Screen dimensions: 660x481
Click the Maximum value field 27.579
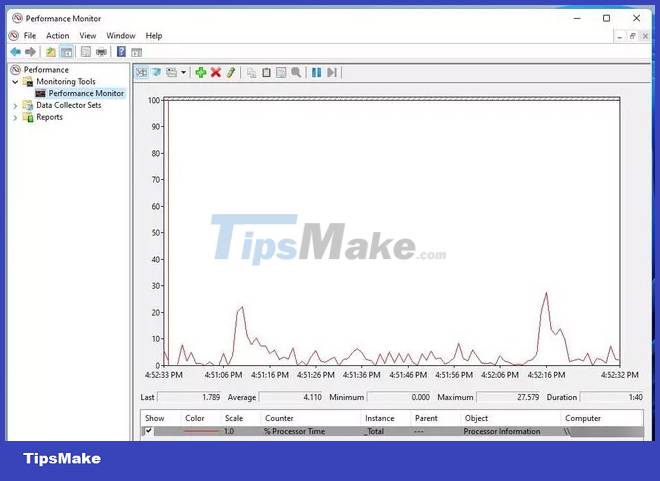(x=508, y=397)
